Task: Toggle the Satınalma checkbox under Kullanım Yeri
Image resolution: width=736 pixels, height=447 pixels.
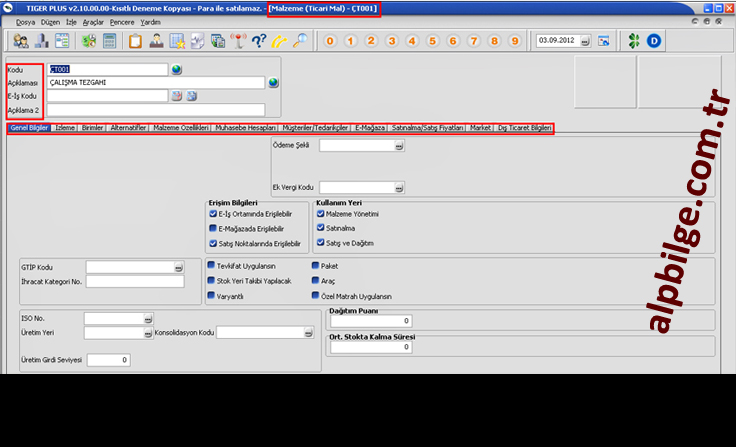Action: [319, 228]
